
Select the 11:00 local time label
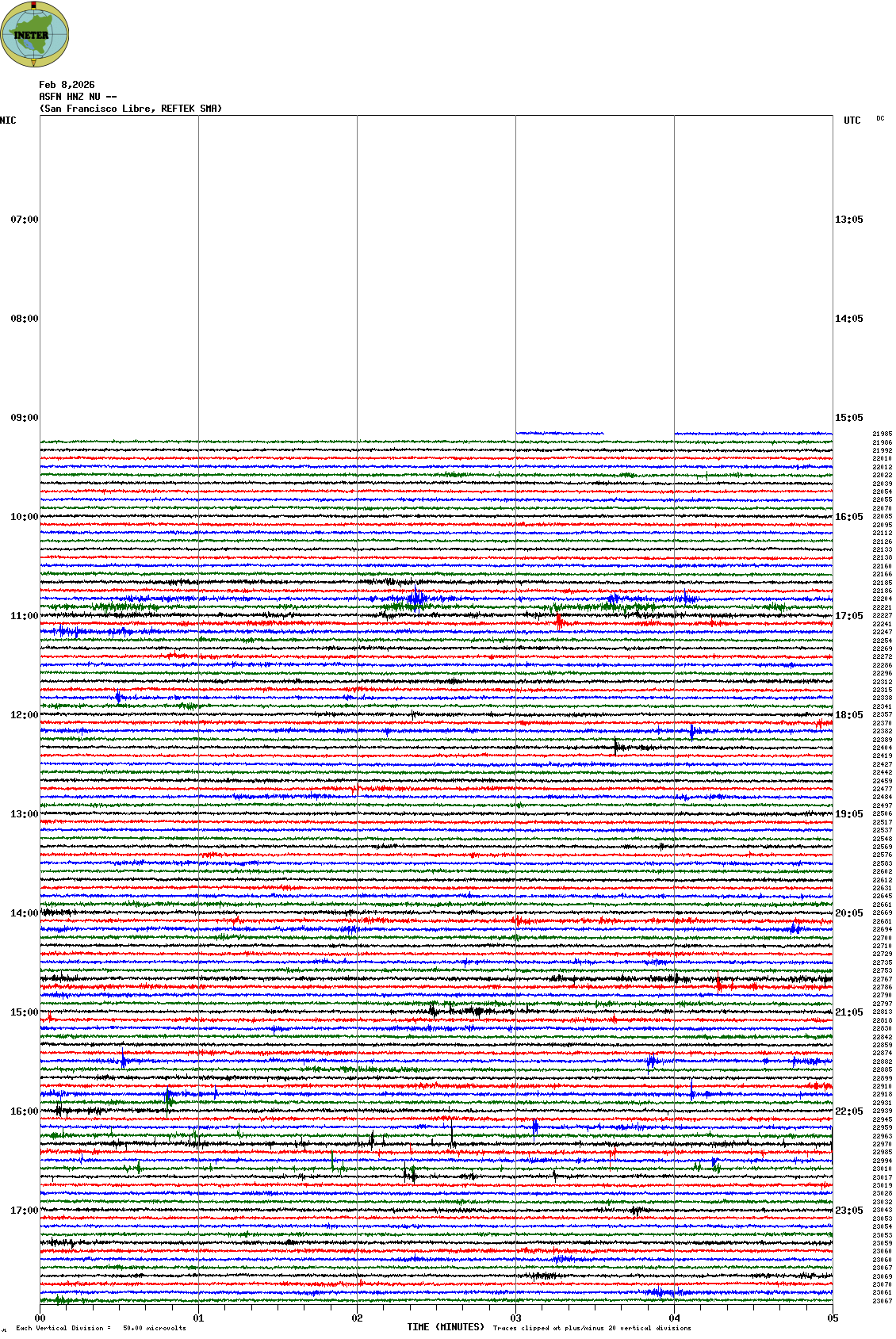pos(24,616)
